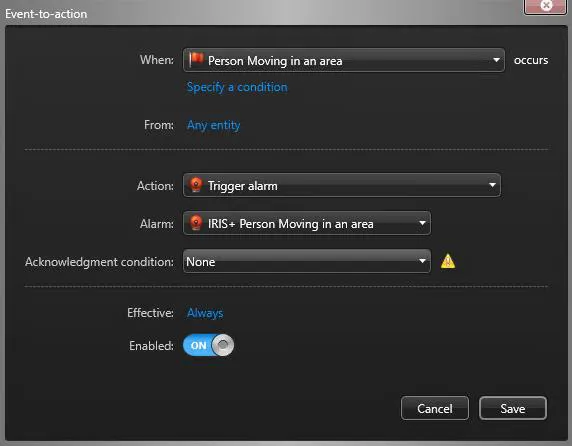Viewport: 572px width, 446px height.
Task: Click the Any entity link
Action: tap(213, 125)
